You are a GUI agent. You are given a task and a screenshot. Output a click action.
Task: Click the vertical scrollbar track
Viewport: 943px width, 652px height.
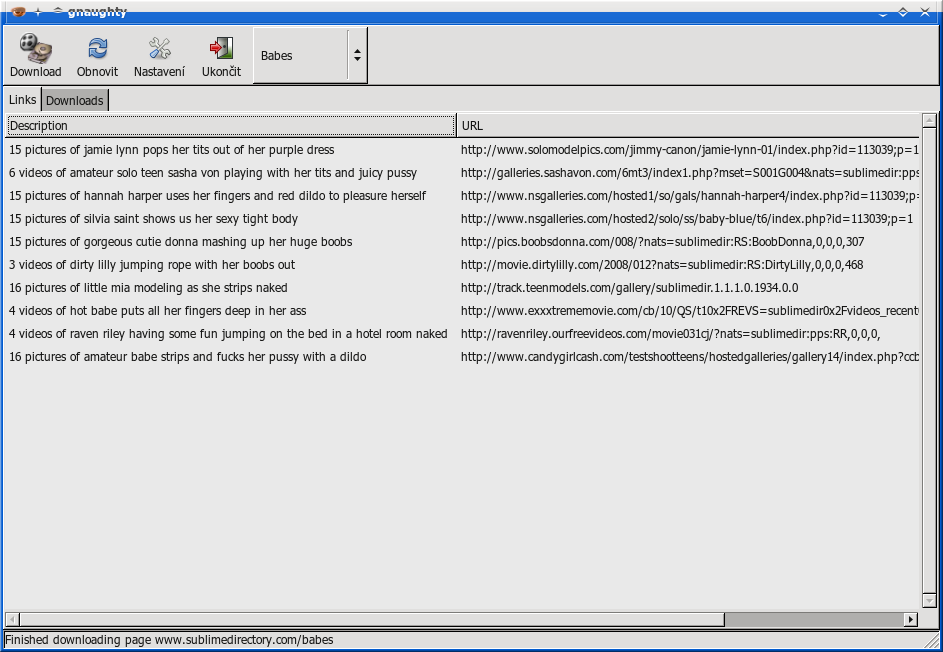[x=929, y=361]
